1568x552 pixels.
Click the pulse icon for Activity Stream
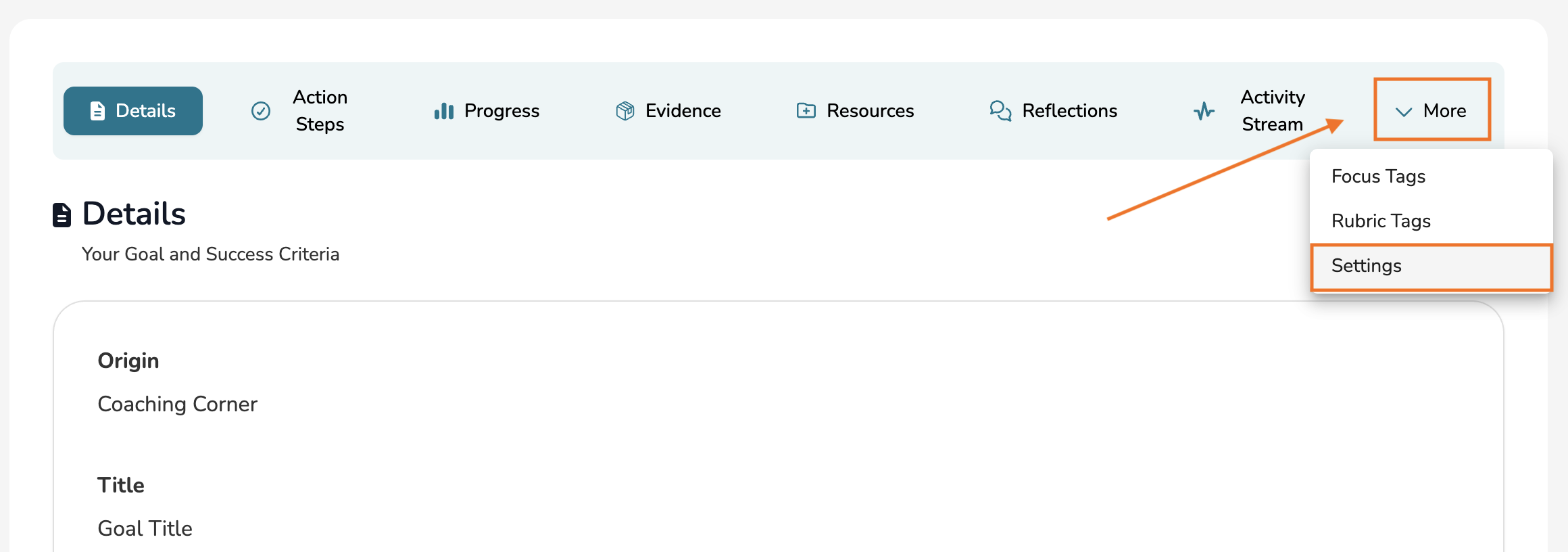(1204, 111)
